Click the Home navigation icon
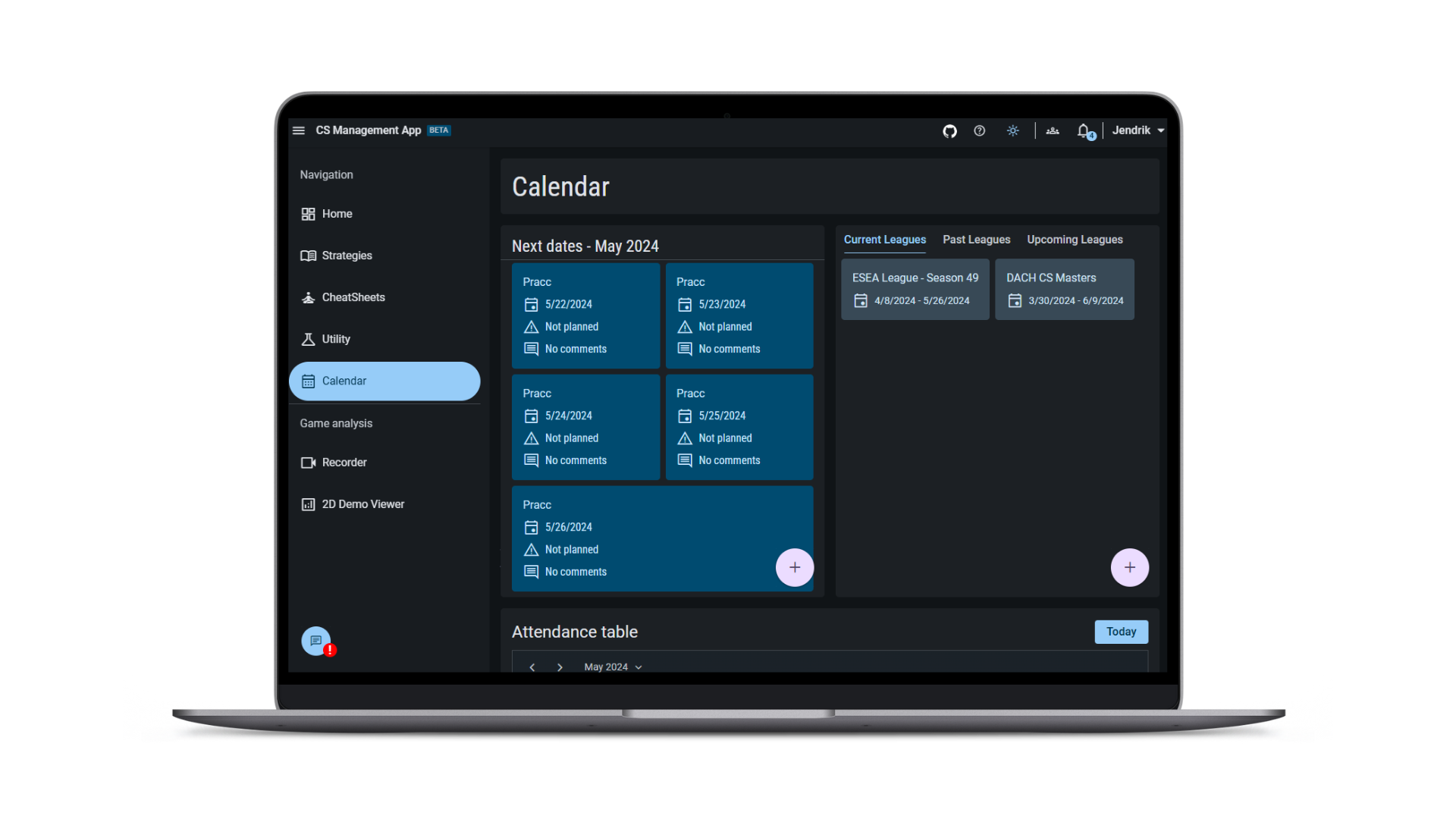 point(307,213)
